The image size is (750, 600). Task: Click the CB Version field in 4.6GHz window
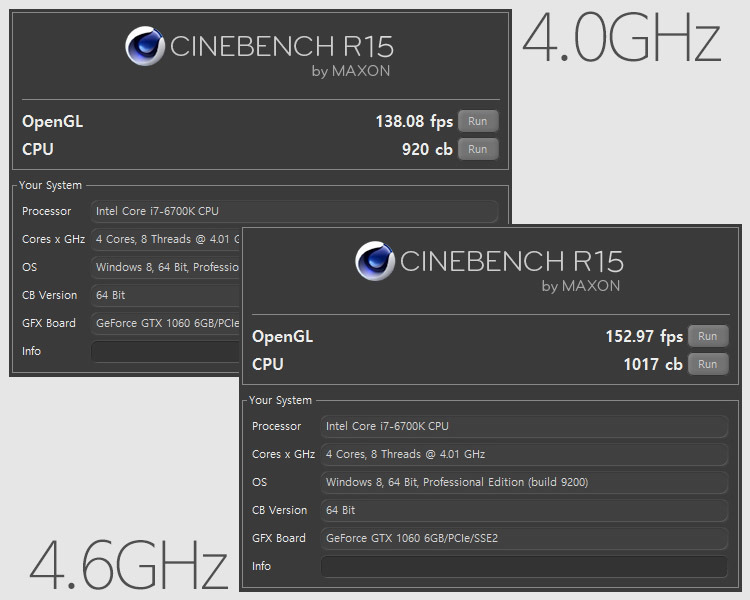[524, 510]
